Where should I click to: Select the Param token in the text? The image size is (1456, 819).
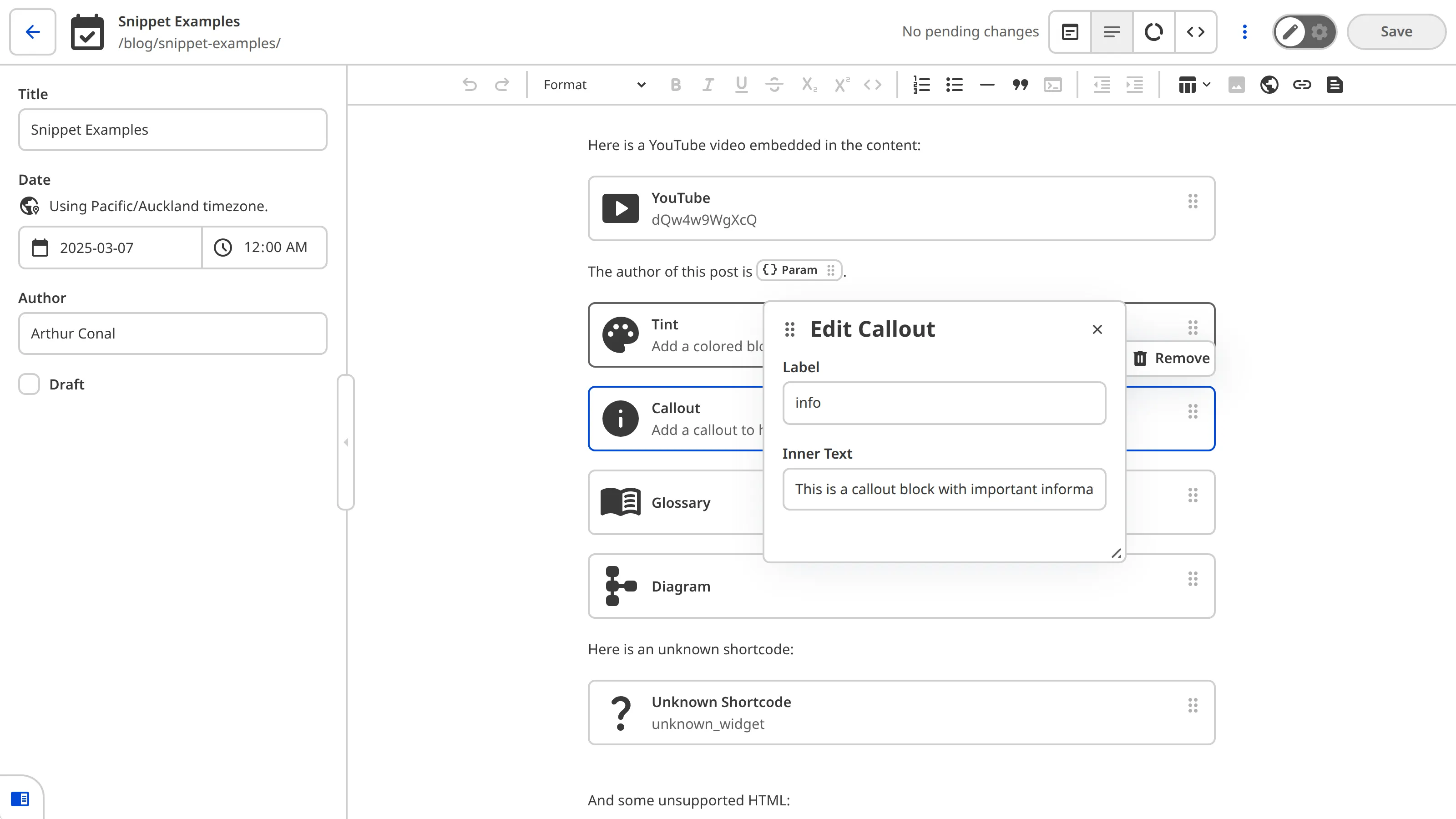798,270
